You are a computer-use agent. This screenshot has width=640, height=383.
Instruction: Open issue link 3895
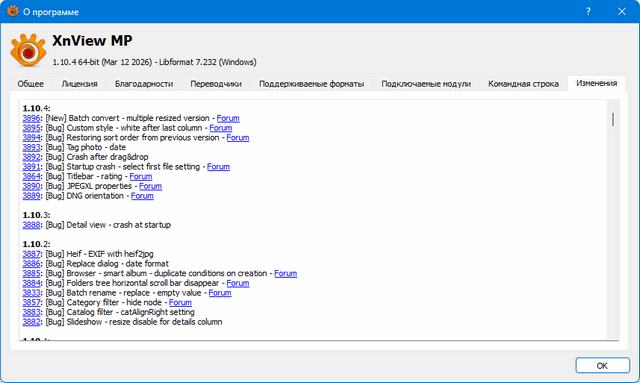[31, 128]
